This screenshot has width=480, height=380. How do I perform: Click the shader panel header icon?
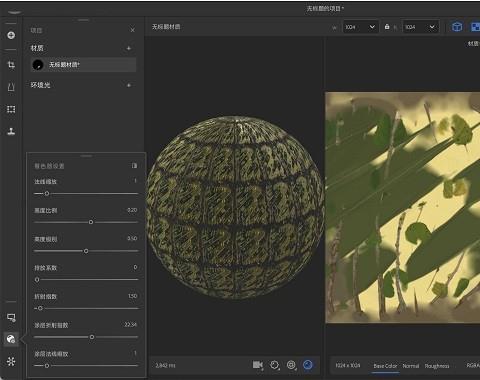134,166
